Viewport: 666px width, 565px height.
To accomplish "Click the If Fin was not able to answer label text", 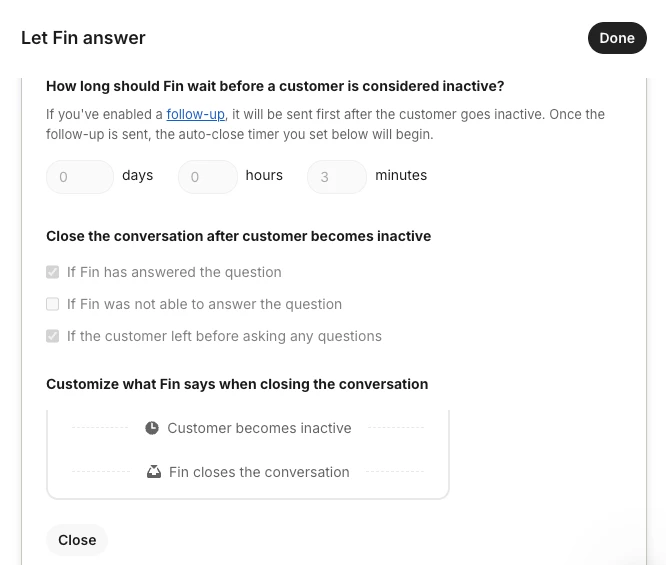I will 204,304.
